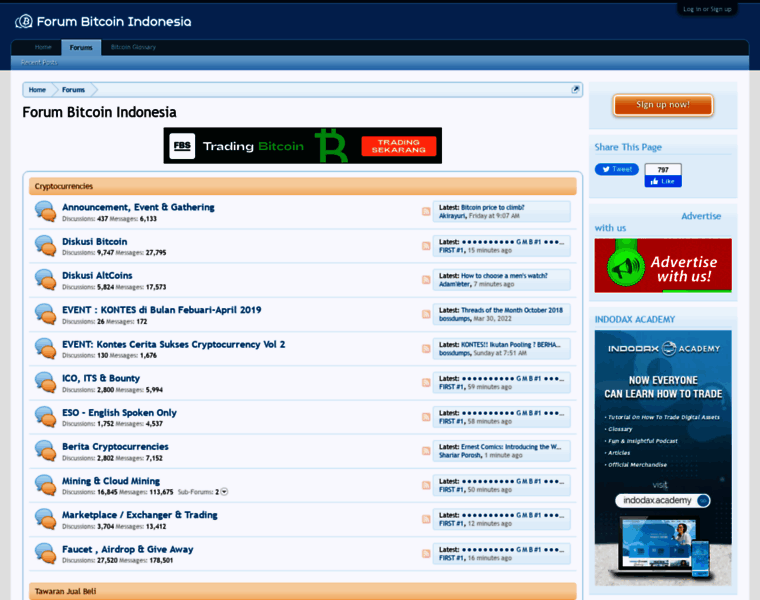Go to Home in the breadcrumb
The width and height of the screenshot is (760, 600).
coord(37,90)
